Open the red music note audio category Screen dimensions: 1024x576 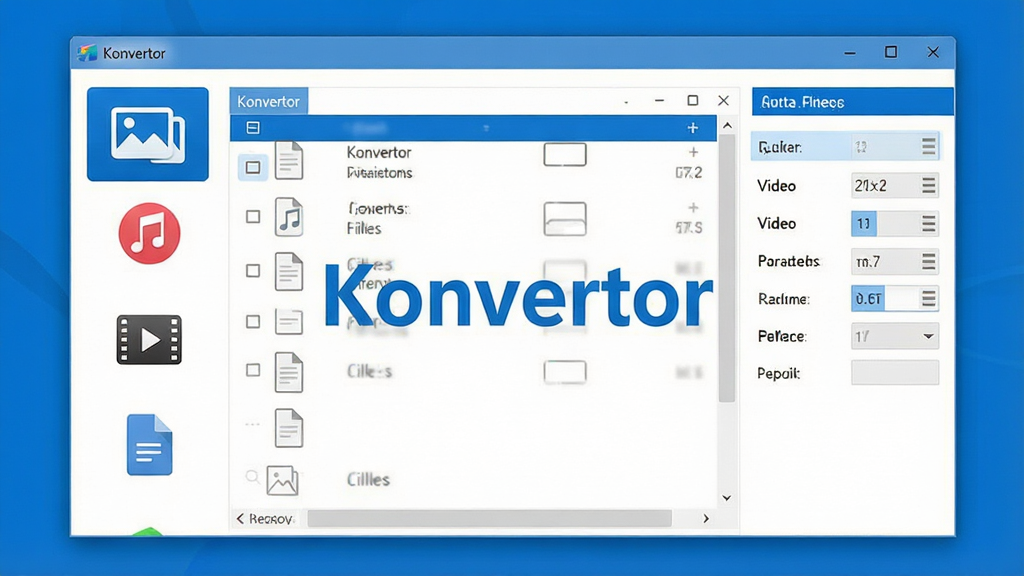[150, 233]
